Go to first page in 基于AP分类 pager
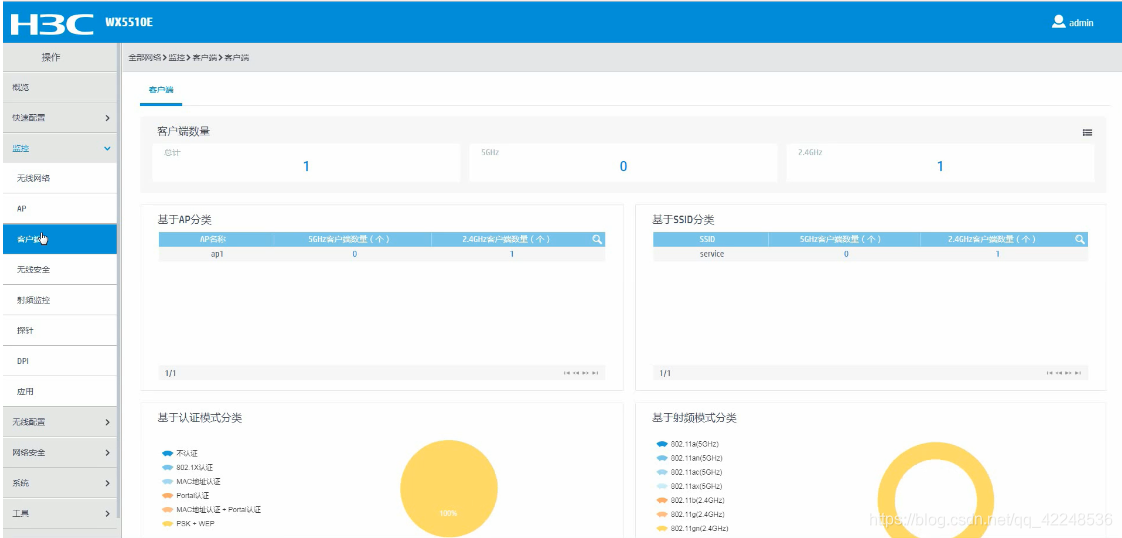 pyautogui.click(x=567, y=373)
